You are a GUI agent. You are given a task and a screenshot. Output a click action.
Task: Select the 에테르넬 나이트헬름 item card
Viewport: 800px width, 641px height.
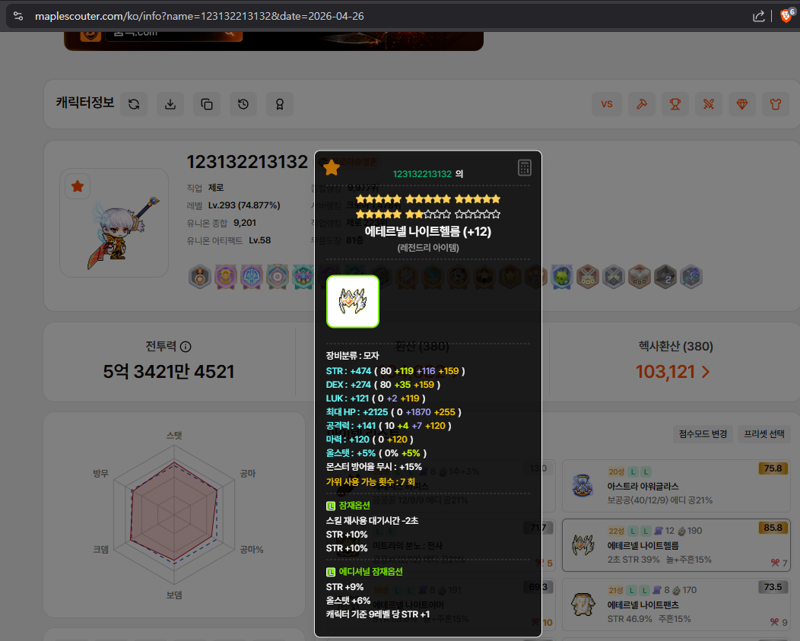(677, 545)
